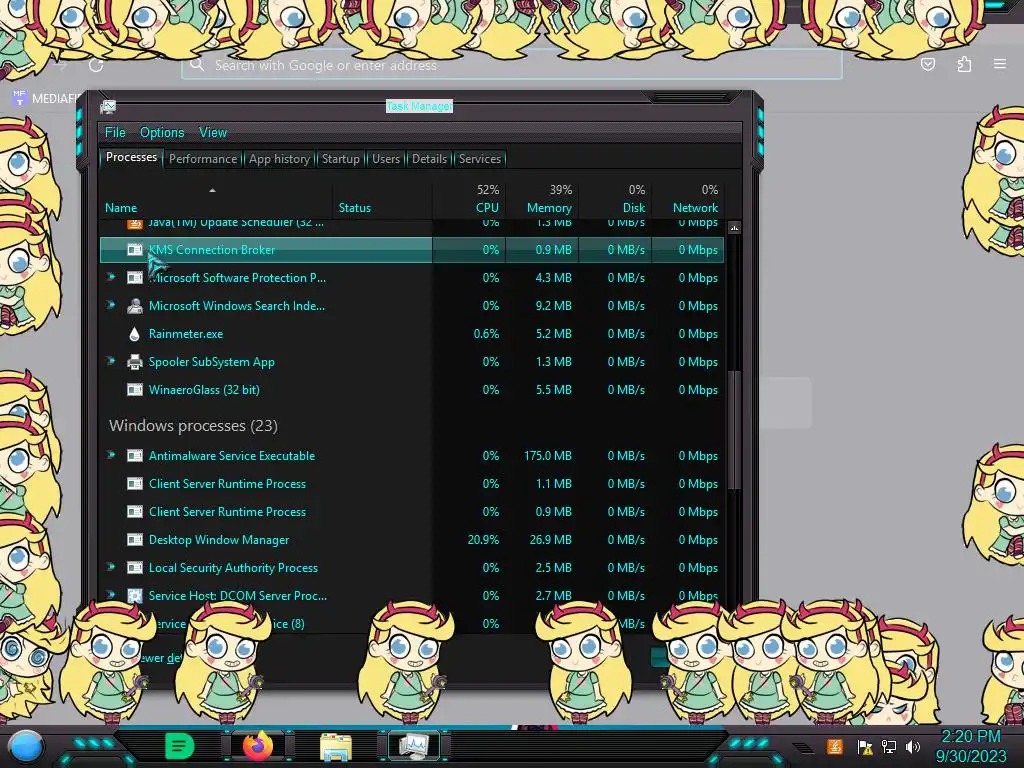Click the Desktop Window Manager process icon
The height and width of the screenshot is (768, 1024).
(x=135, y=540)
